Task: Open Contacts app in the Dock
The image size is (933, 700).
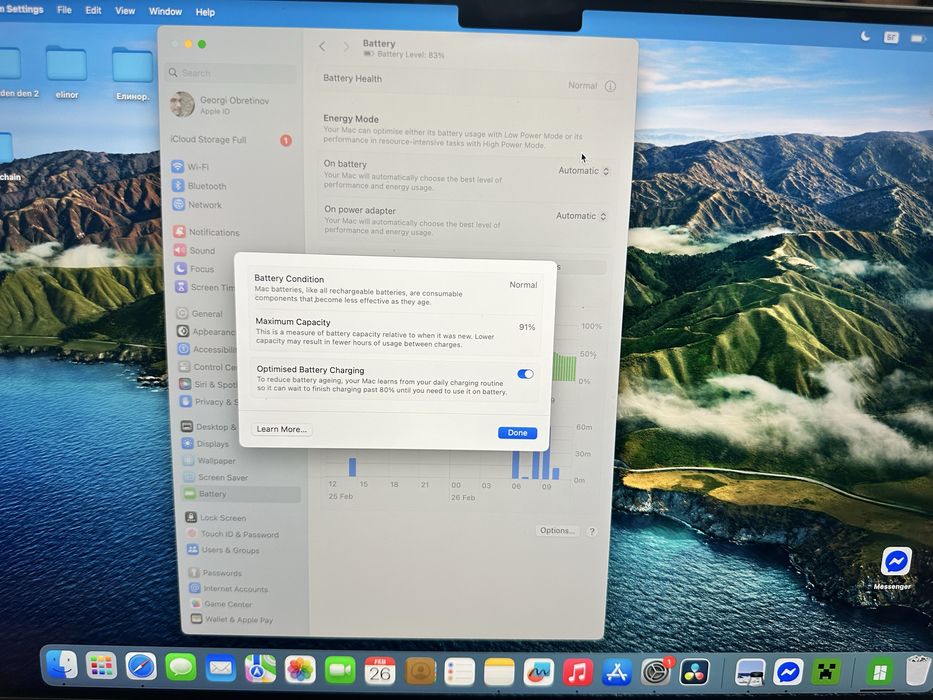Action: point(420,671)
